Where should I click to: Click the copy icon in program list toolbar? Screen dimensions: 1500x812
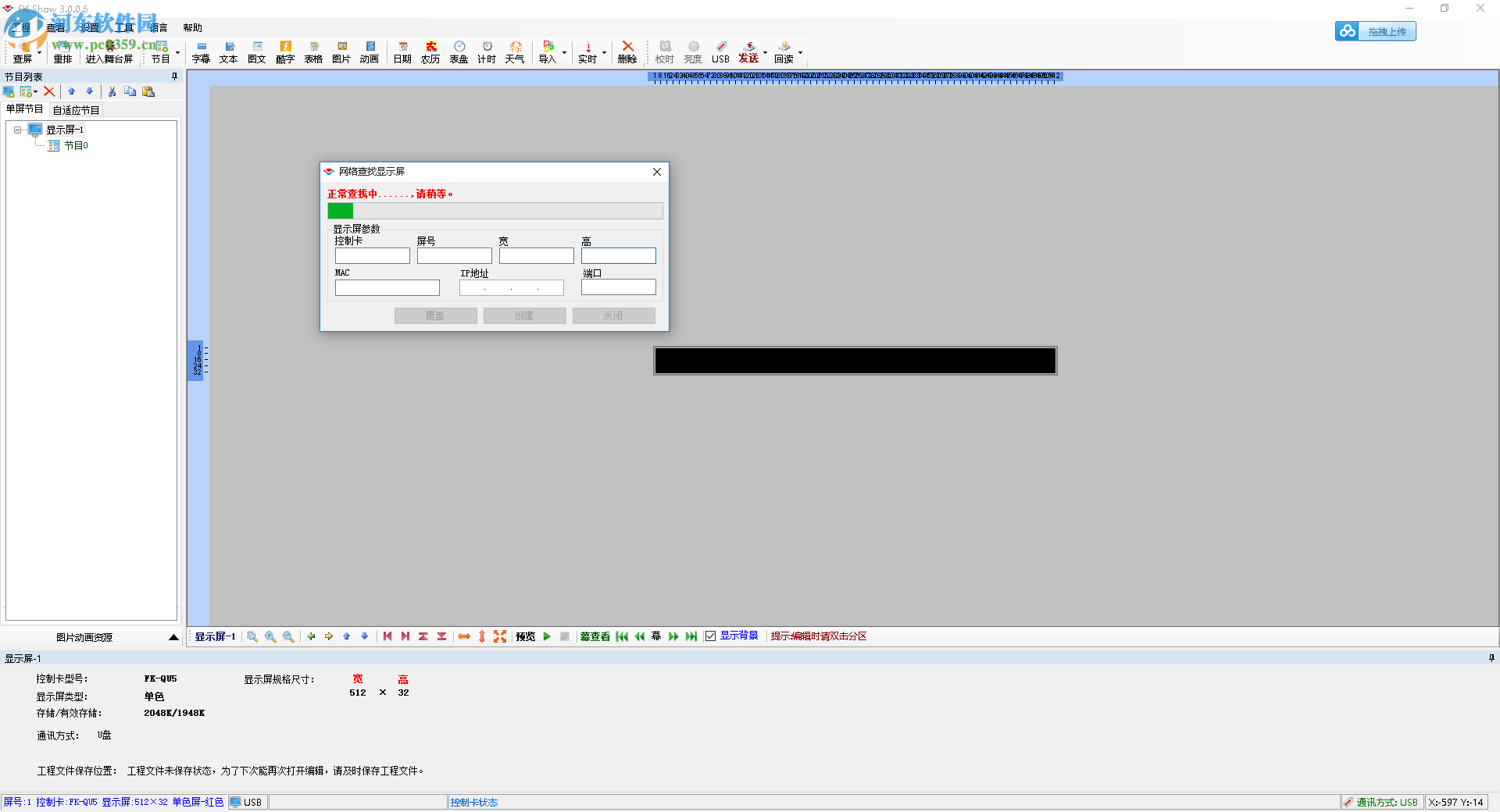tap(130, 91)
